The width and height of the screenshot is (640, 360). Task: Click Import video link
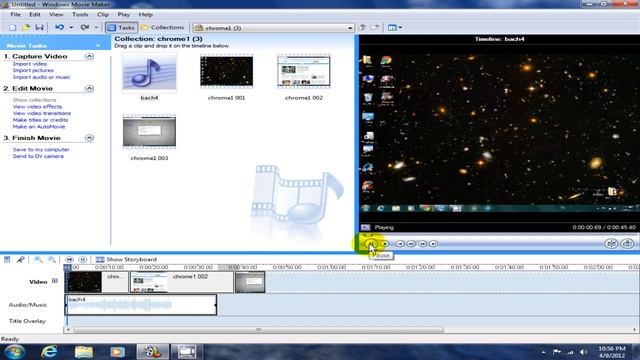29,64
